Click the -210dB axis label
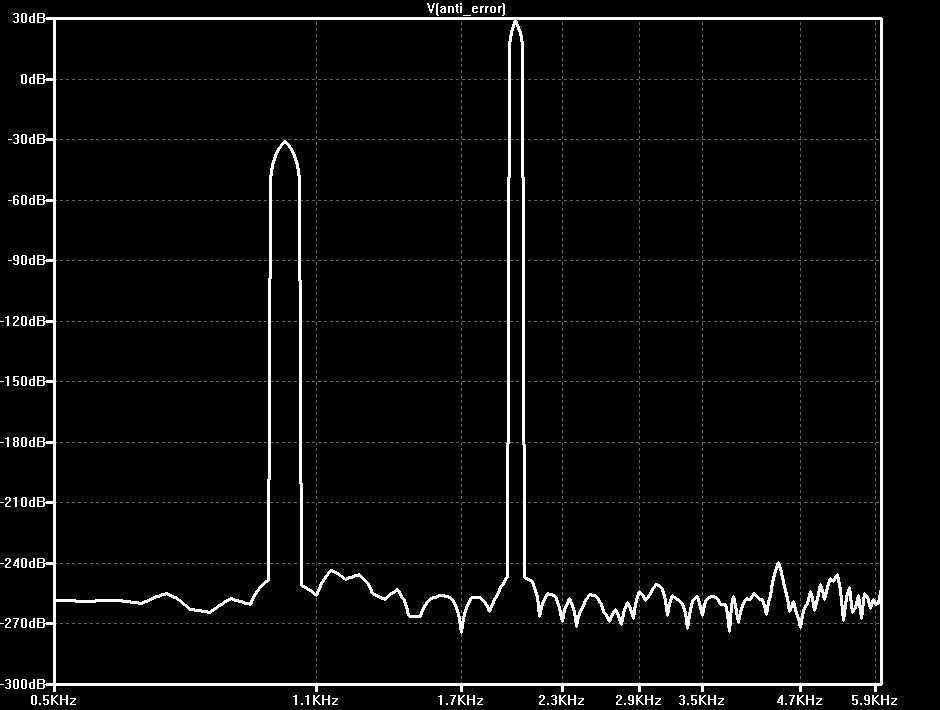 23,503
